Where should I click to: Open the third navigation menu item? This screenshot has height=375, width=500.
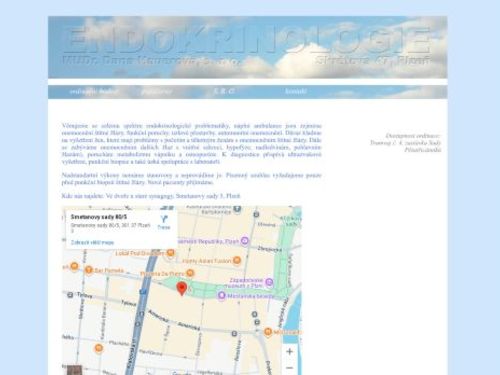coord(224,91)
